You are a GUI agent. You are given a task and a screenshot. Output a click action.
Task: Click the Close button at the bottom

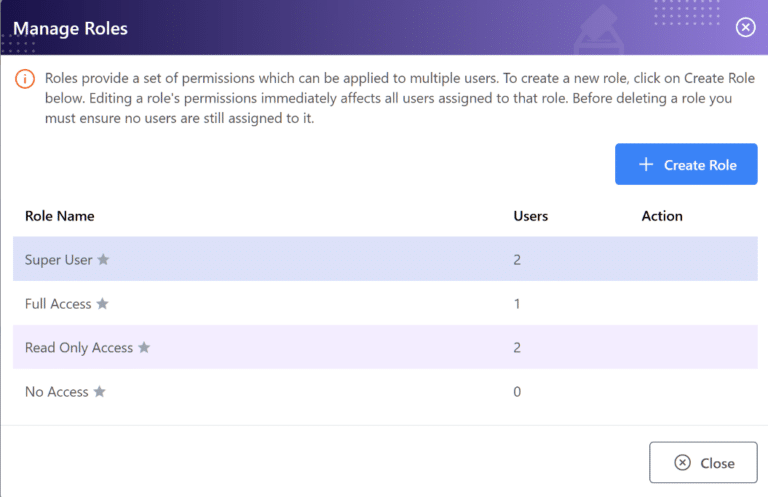[703, 462]
